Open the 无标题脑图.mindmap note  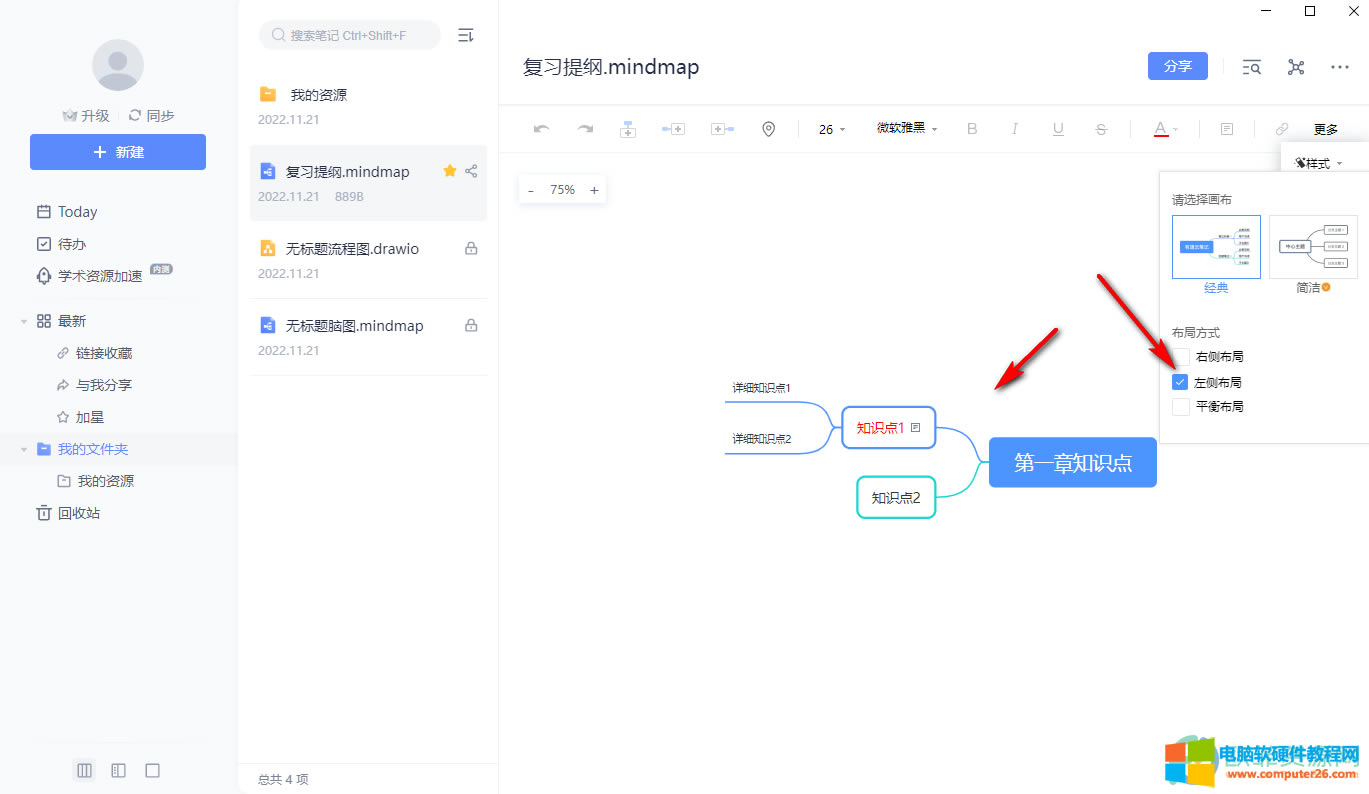(368, 337)
